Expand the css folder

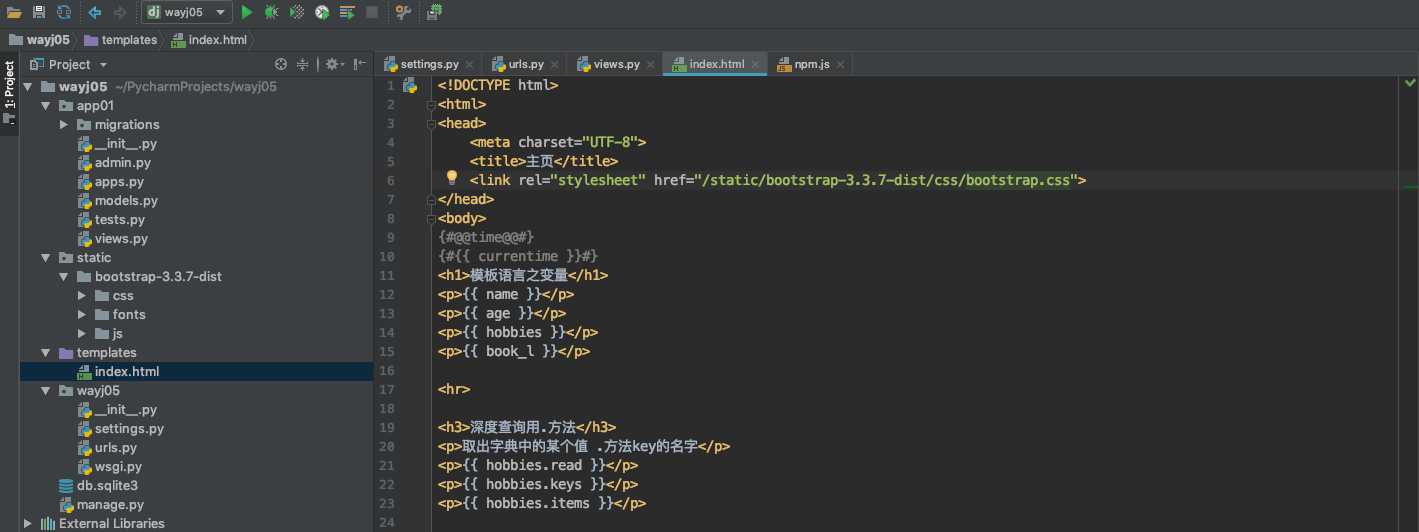[82, 296]
